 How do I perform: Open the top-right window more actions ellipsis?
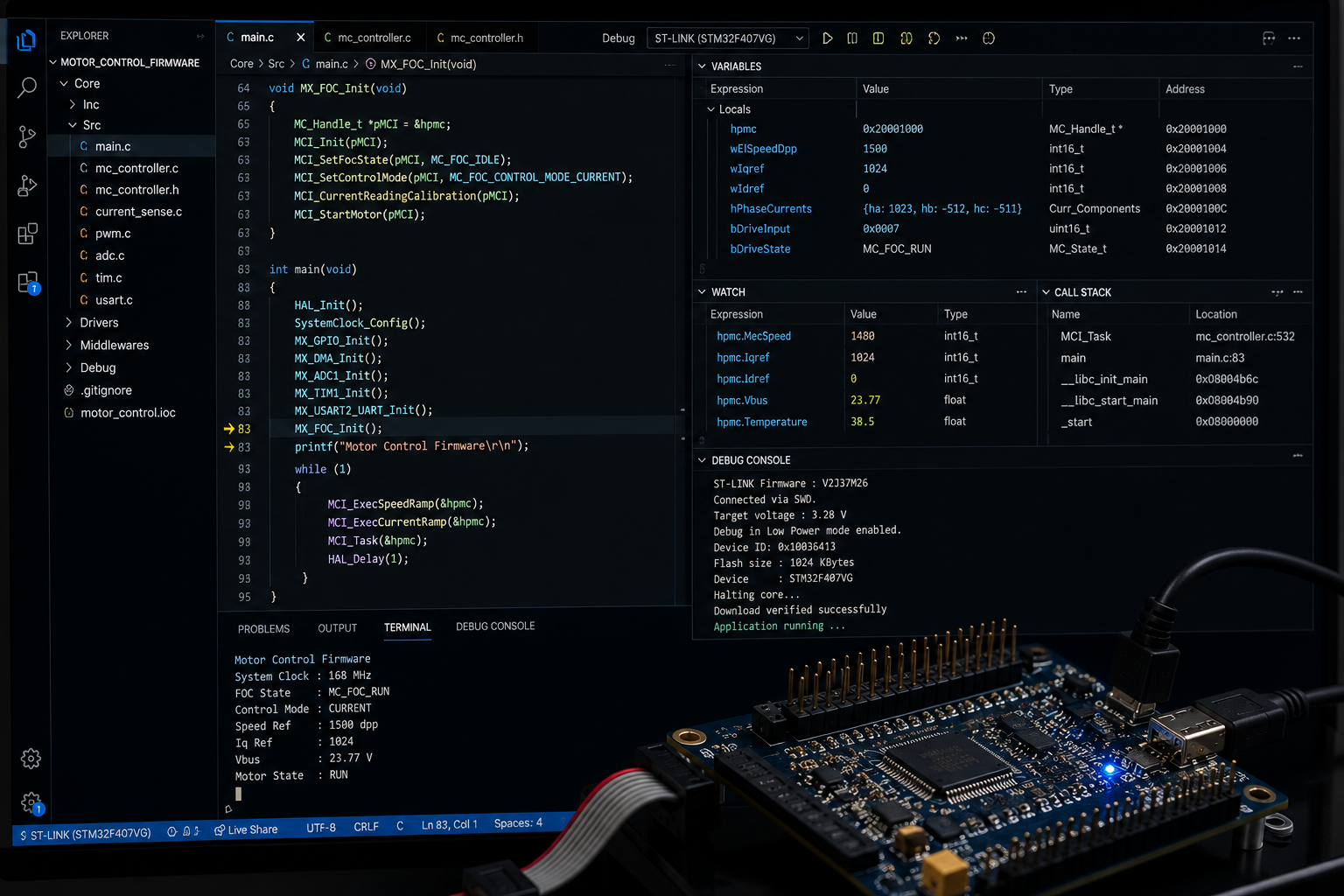pyautogui.click(x=1294, y=38)
